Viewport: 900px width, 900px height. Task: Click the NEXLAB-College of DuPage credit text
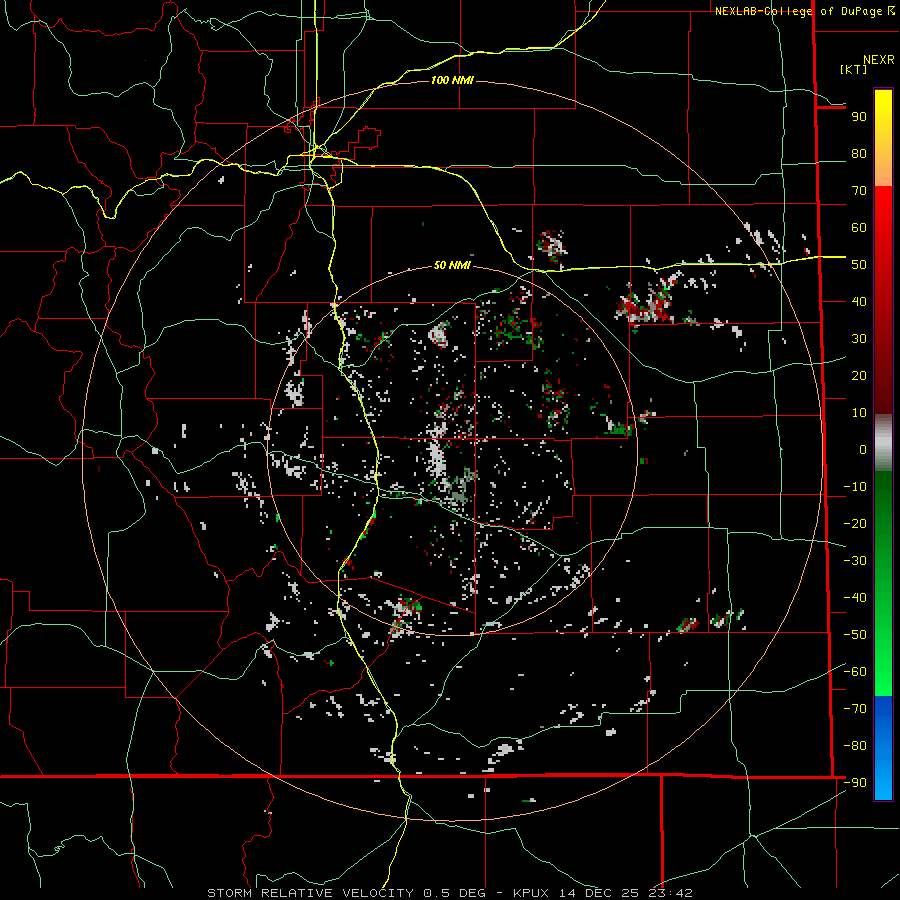(805, 11)
